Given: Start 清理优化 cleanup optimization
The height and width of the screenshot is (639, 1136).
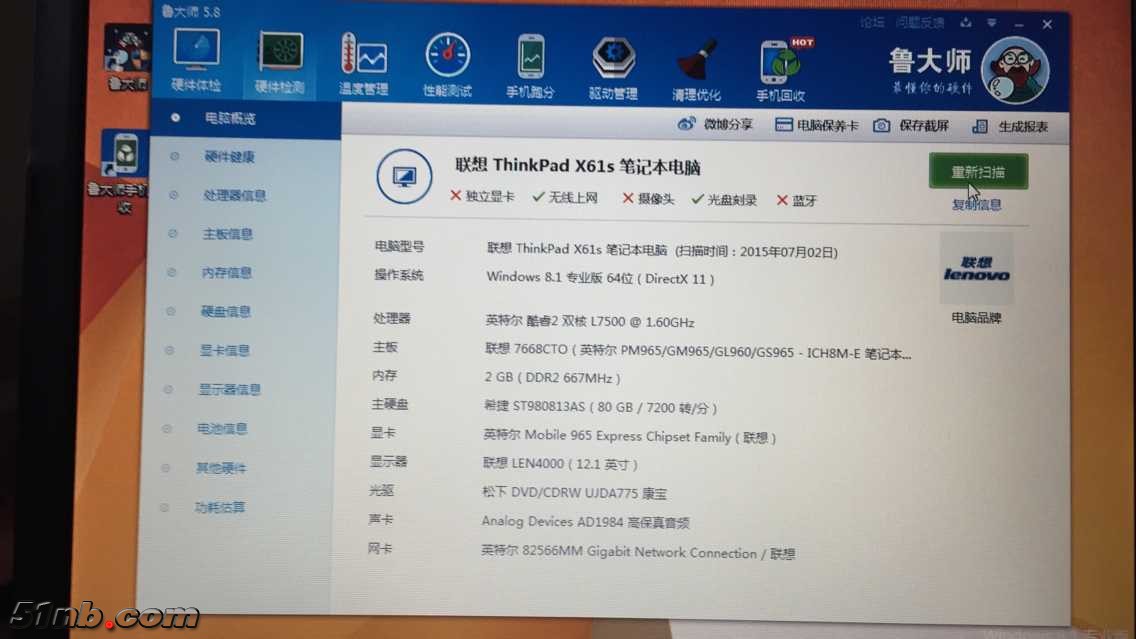Looking at the screenshot, I should tap(696, 60).
